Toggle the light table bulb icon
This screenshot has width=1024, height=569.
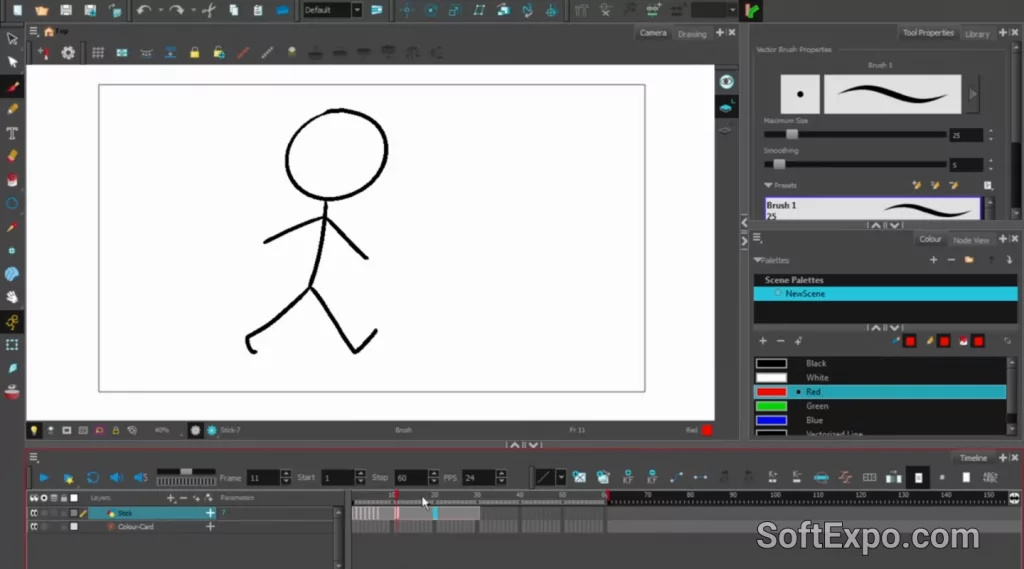coord(33,431)
